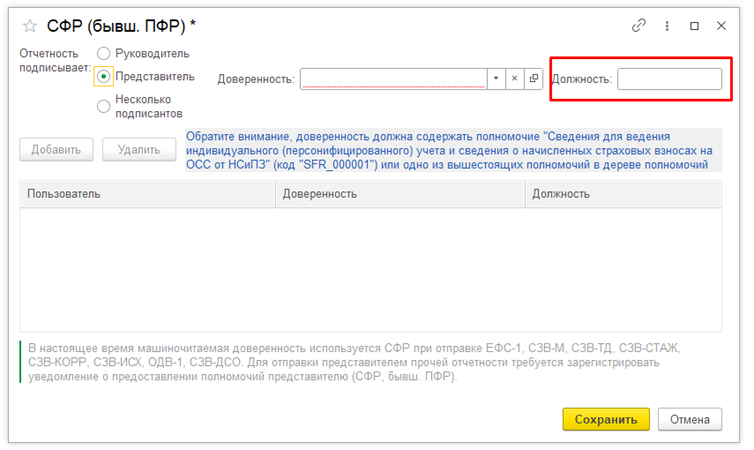Copy link to form using the chain icon
754x450 pixels.
[x=640, y=25]
